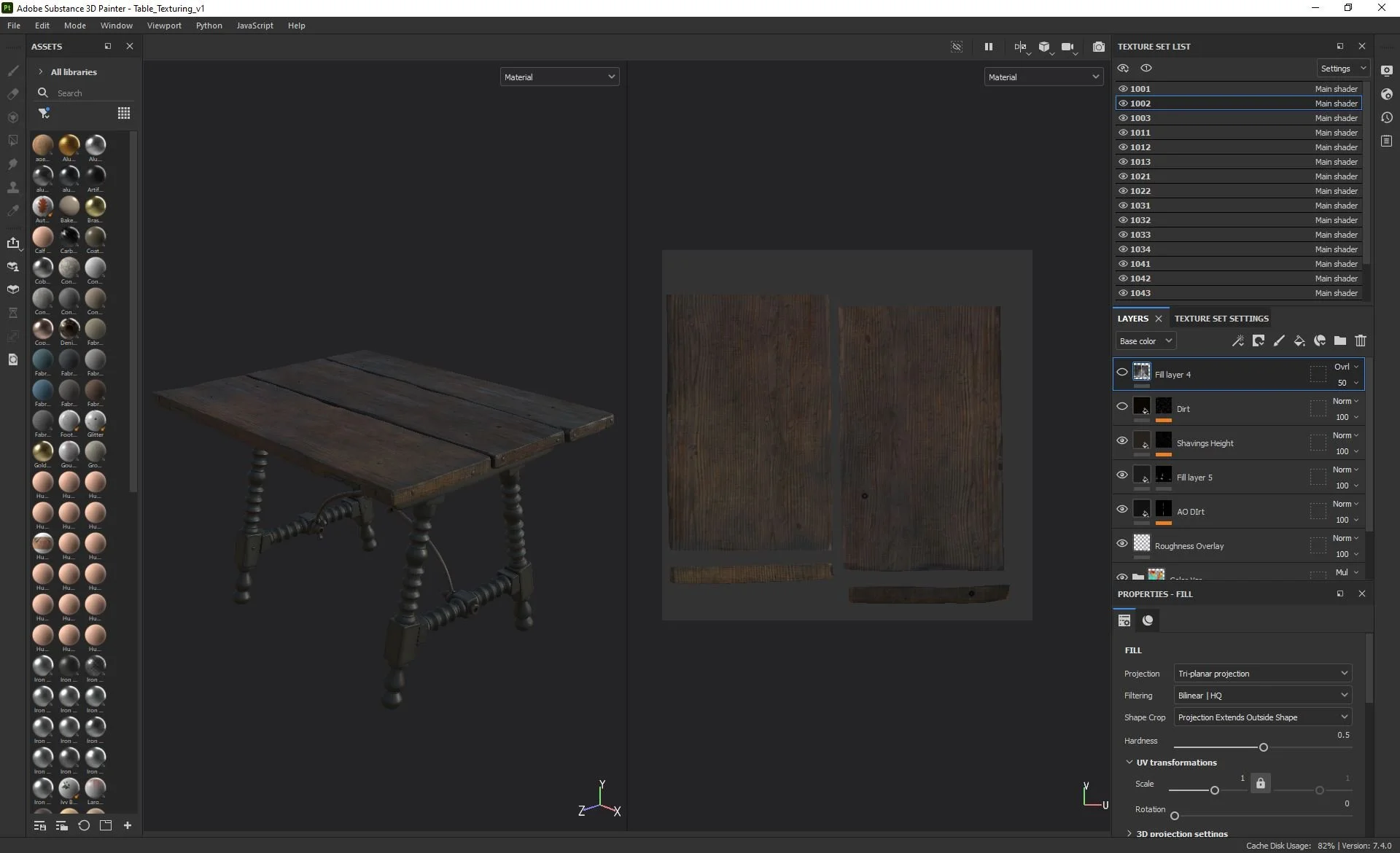Delete layer using the trash icon
1400x853 pixels.
1360,340
